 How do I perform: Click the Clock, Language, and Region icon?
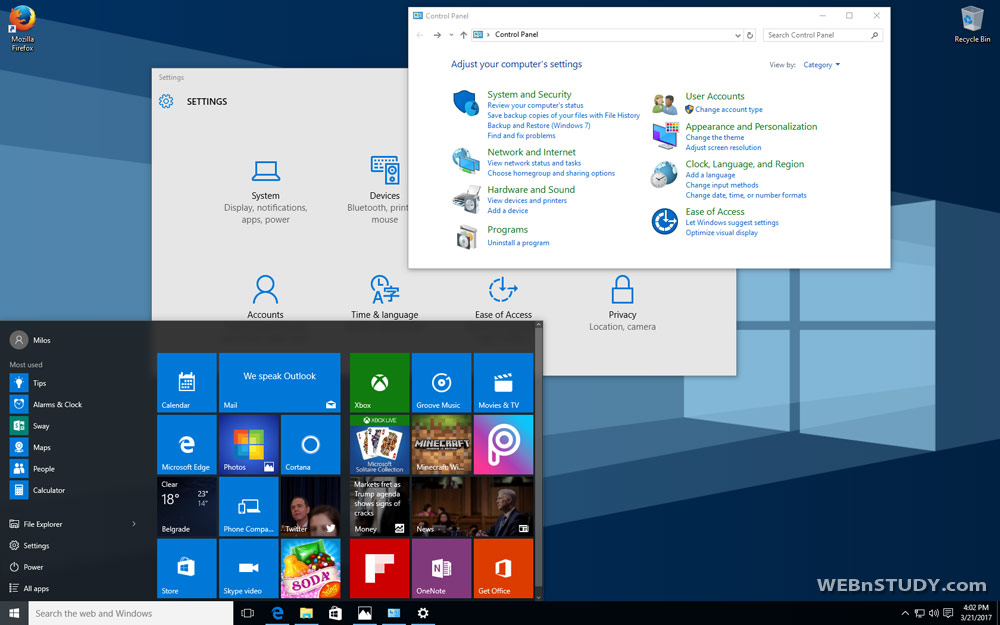pyautogui.click(x=664, y=175)
